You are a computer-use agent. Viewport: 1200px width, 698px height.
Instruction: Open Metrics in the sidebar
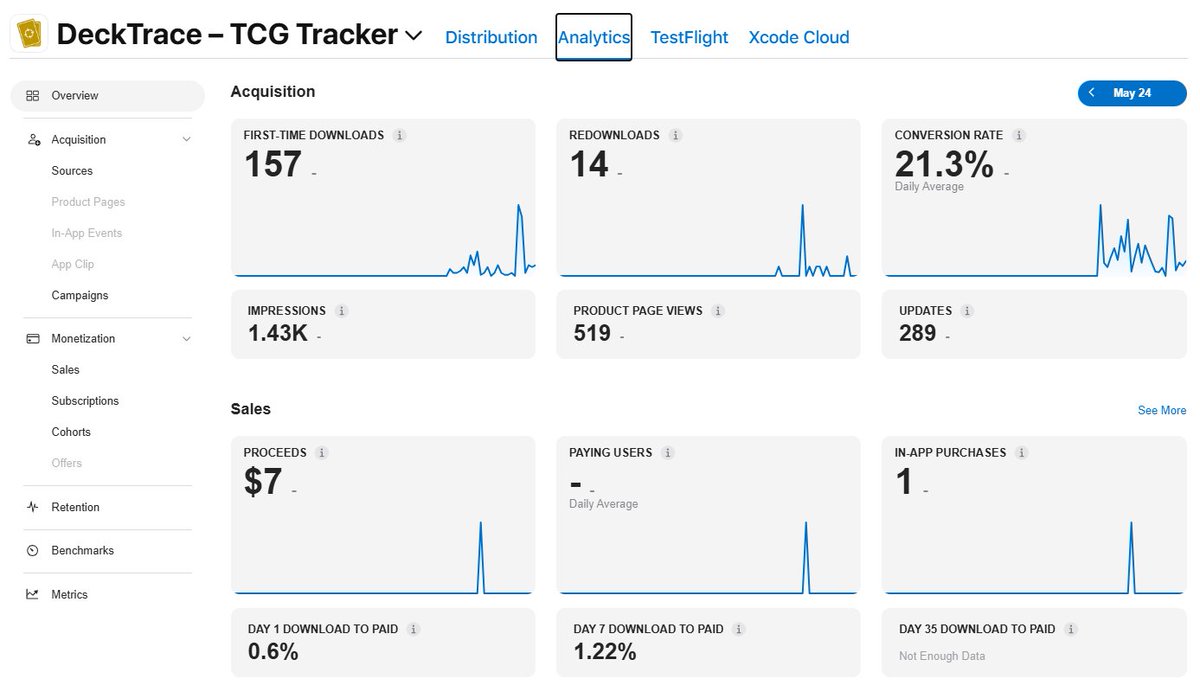[70, 595]
